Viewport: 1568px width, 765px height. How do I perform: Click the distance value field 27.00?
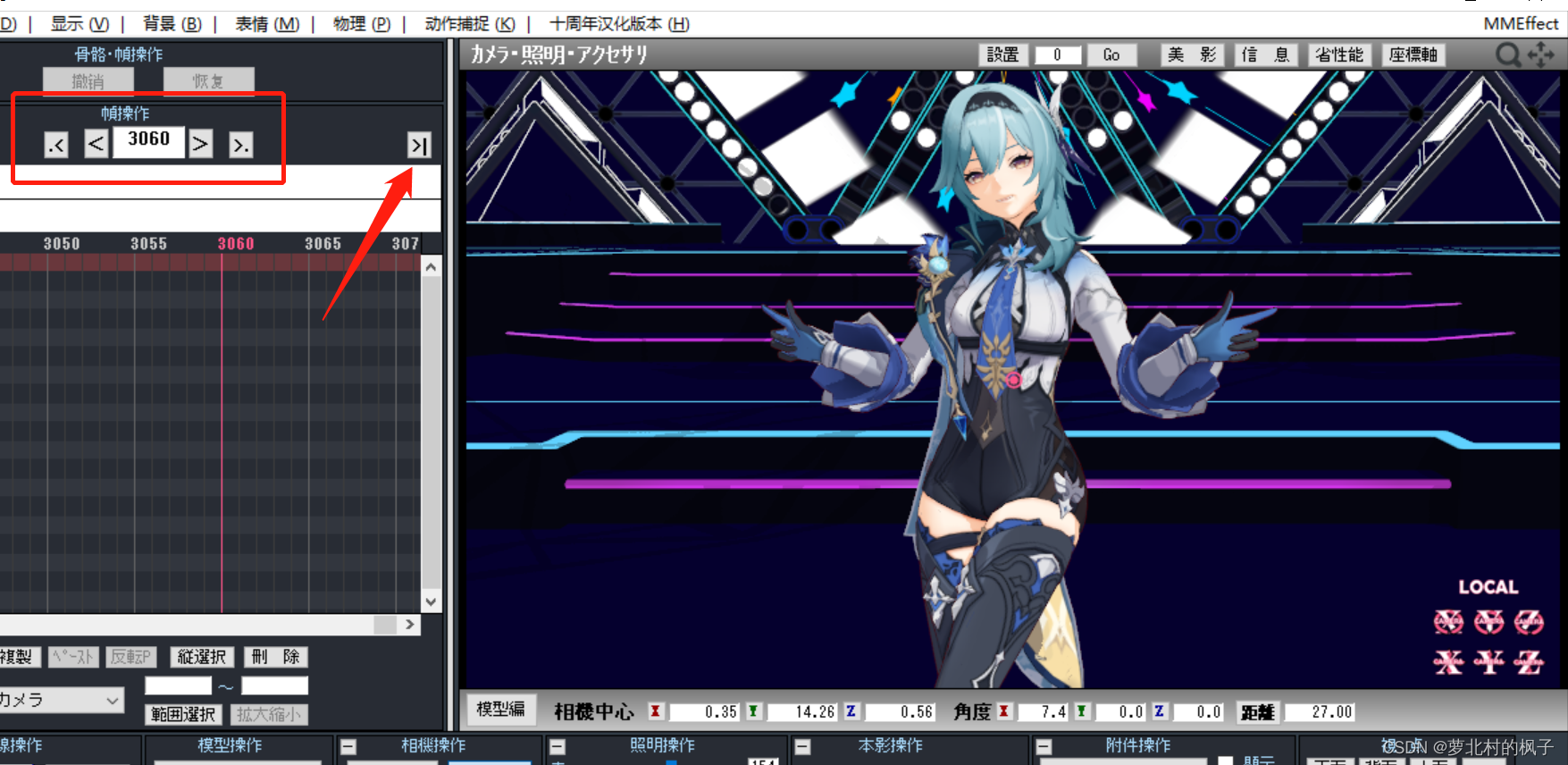click(1321, 712)
